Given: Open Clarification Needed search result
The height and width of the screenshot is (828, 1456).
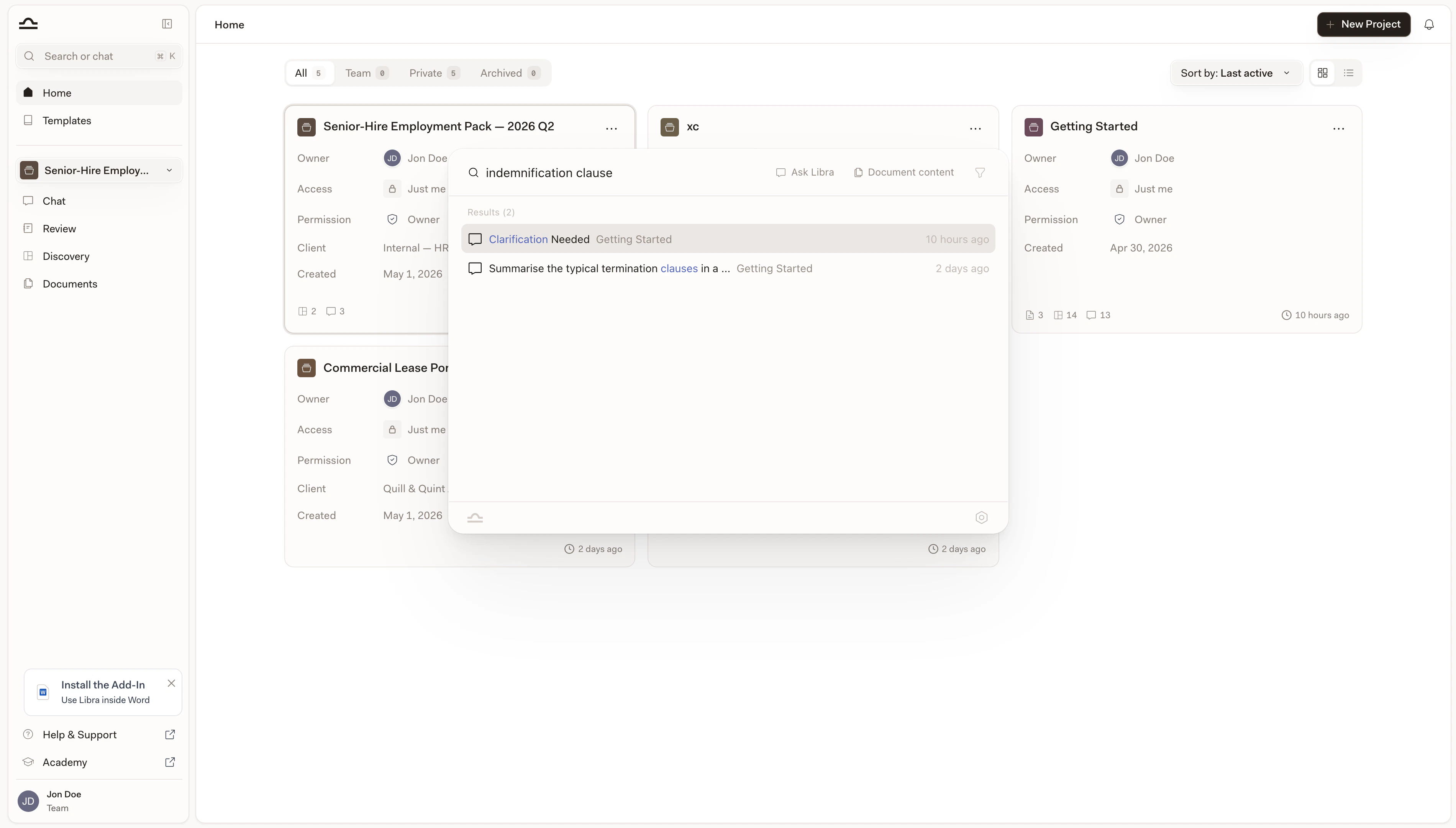Looking at the screenshot, I should coord(728,239).
